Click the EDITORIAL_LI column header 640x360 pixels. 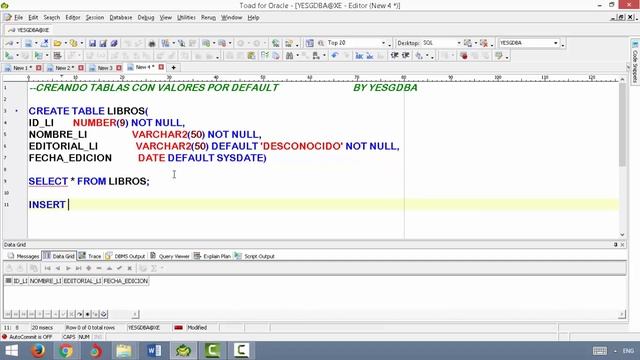pos(82,281)
